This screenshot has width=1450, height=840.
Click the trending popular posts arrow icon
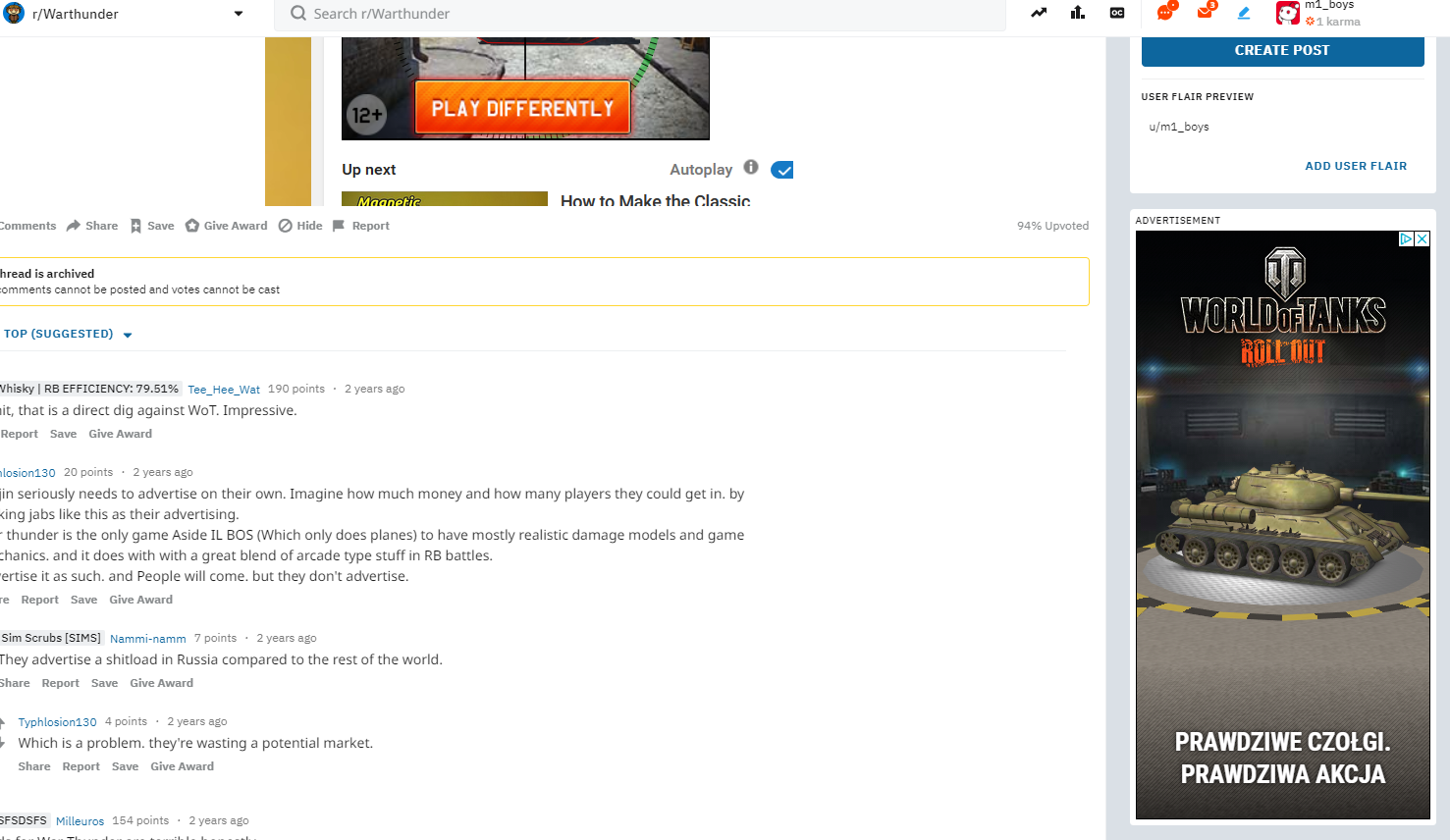[1038, 14]
